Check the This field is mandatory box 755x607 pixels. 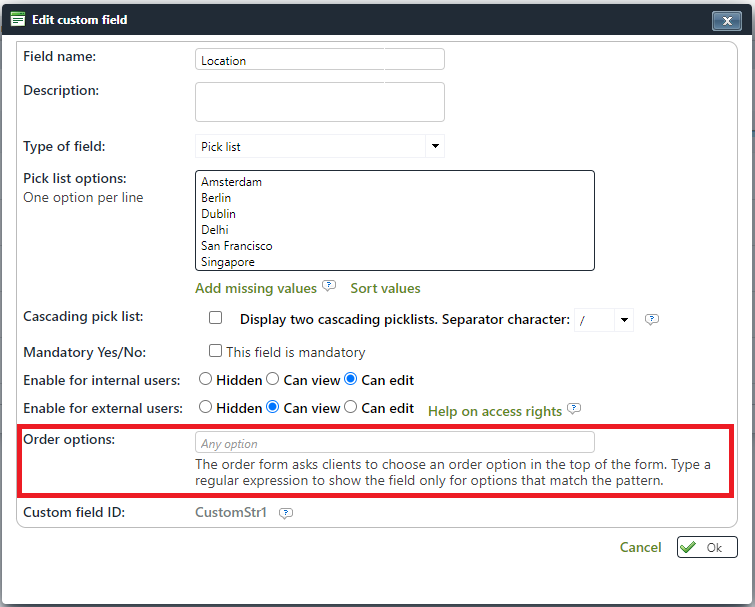[x=215, y=351]
